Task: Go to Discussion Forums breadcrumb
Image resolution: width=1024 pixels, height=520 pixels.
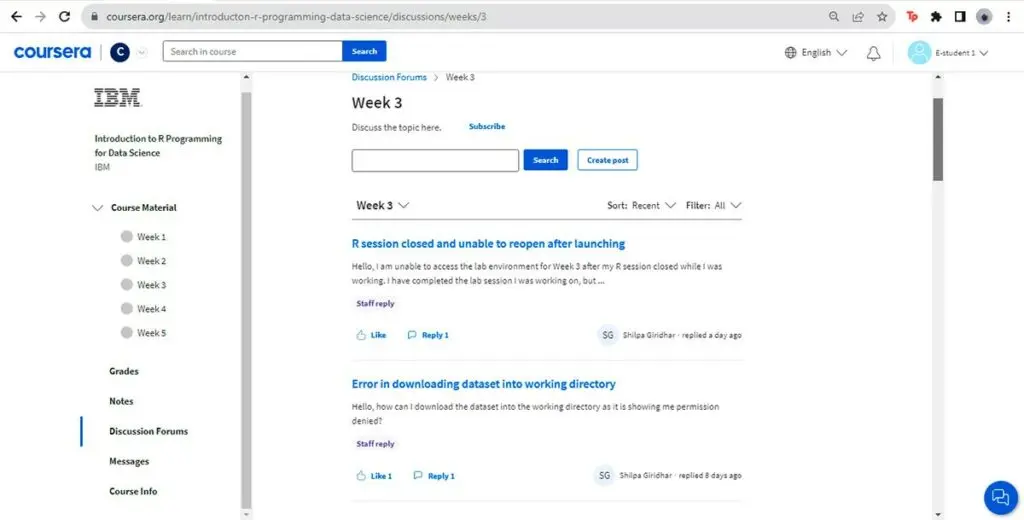Action: point(389,77)
